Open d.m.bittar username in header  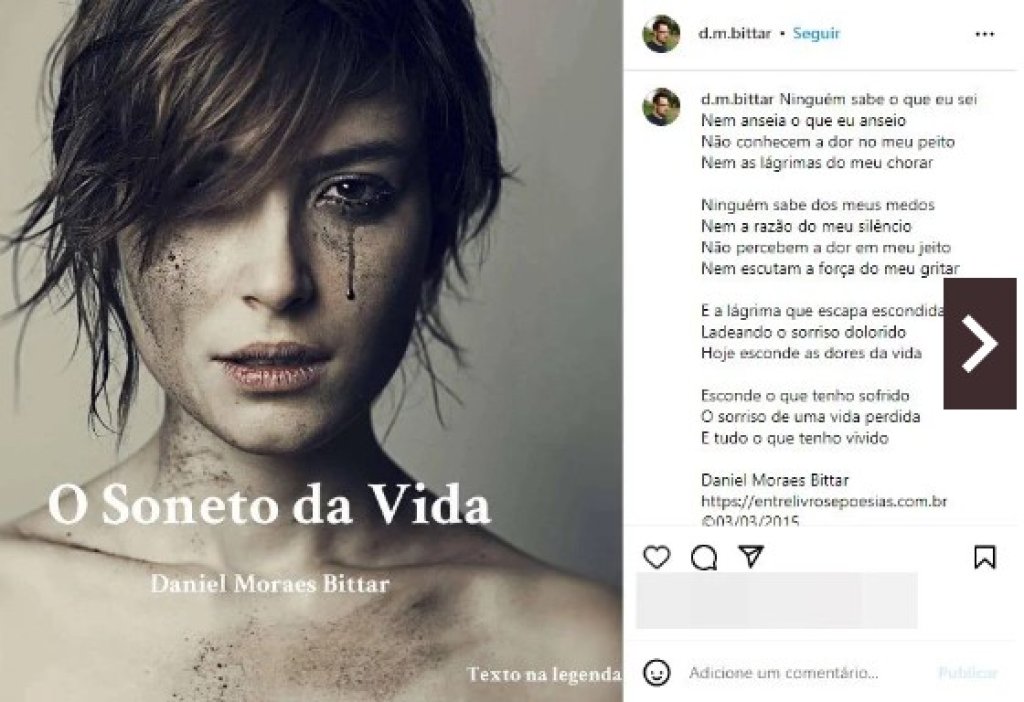coord(735,33)
